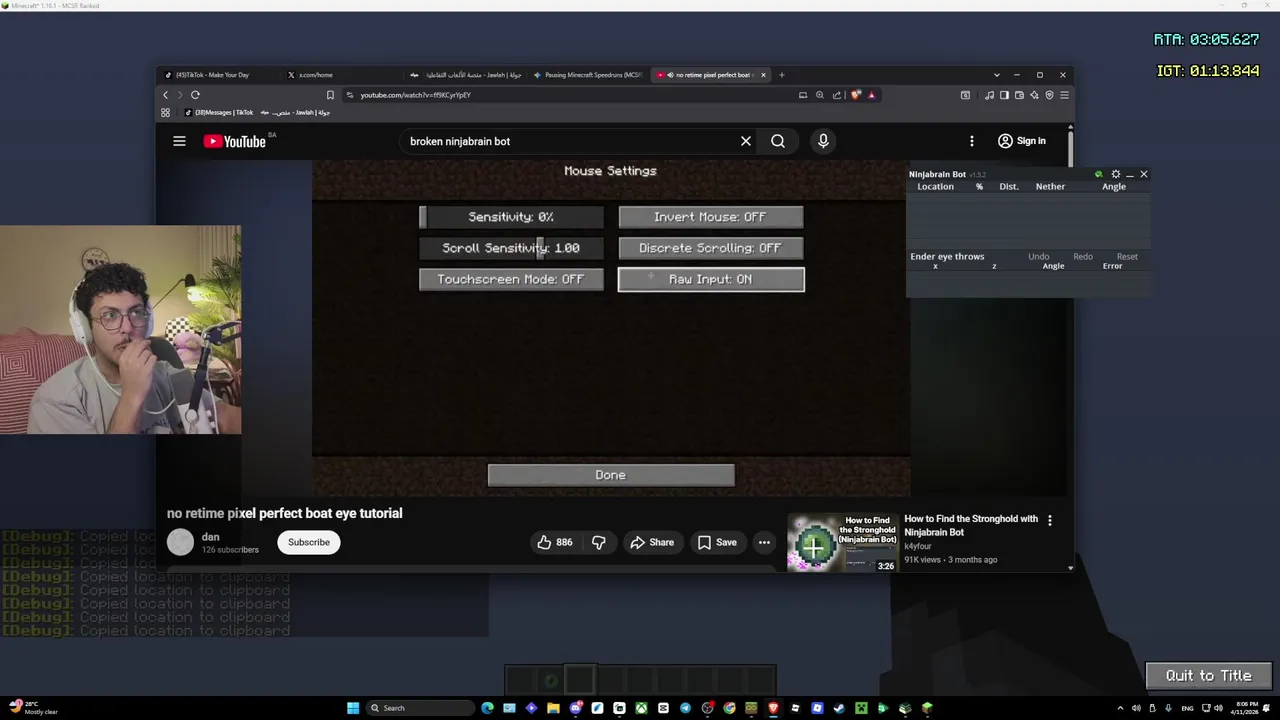Open YouTube settings three-dot menu
This screenshot has height=720, width=1280.
click(971, 141)
